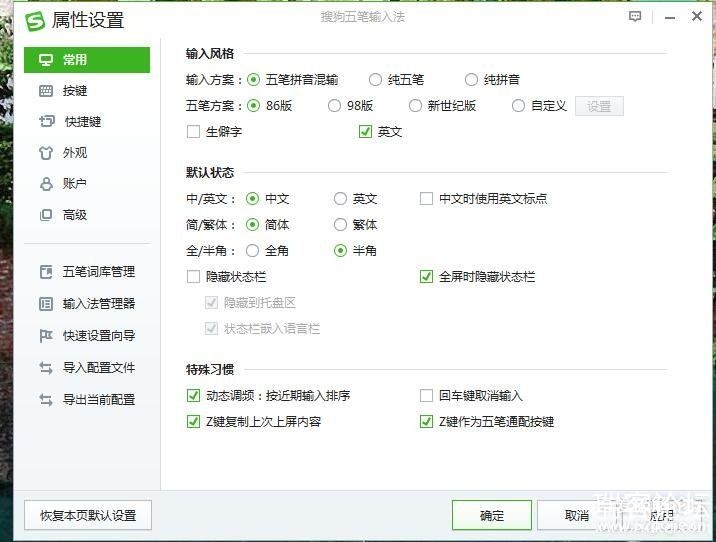This screenshot has width=716, height=542.
Task: Click the user icon beside 账户
Action: point(46,184)
